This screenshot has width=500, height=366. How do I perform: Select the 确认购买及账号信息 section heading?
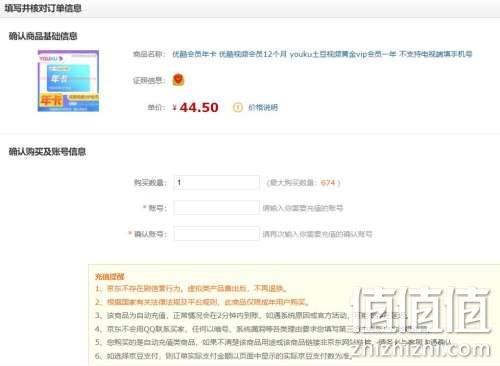point(47,152)
